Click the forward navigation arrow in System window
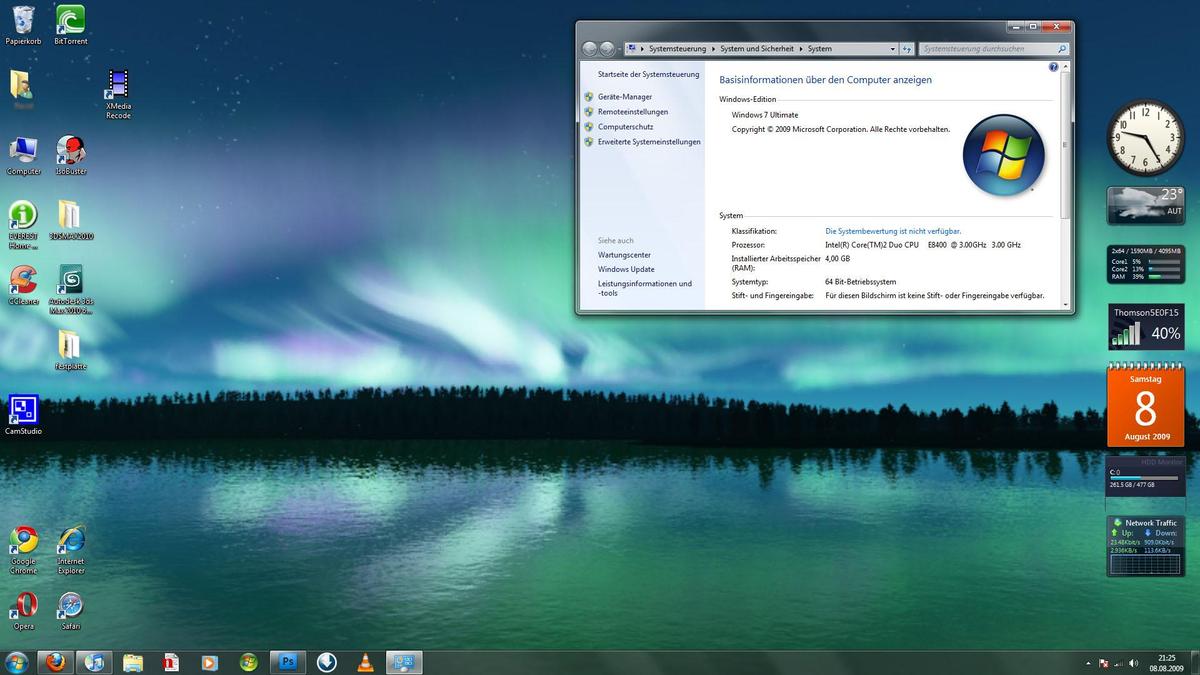The image size is (1200, 675). coord(607,49)
